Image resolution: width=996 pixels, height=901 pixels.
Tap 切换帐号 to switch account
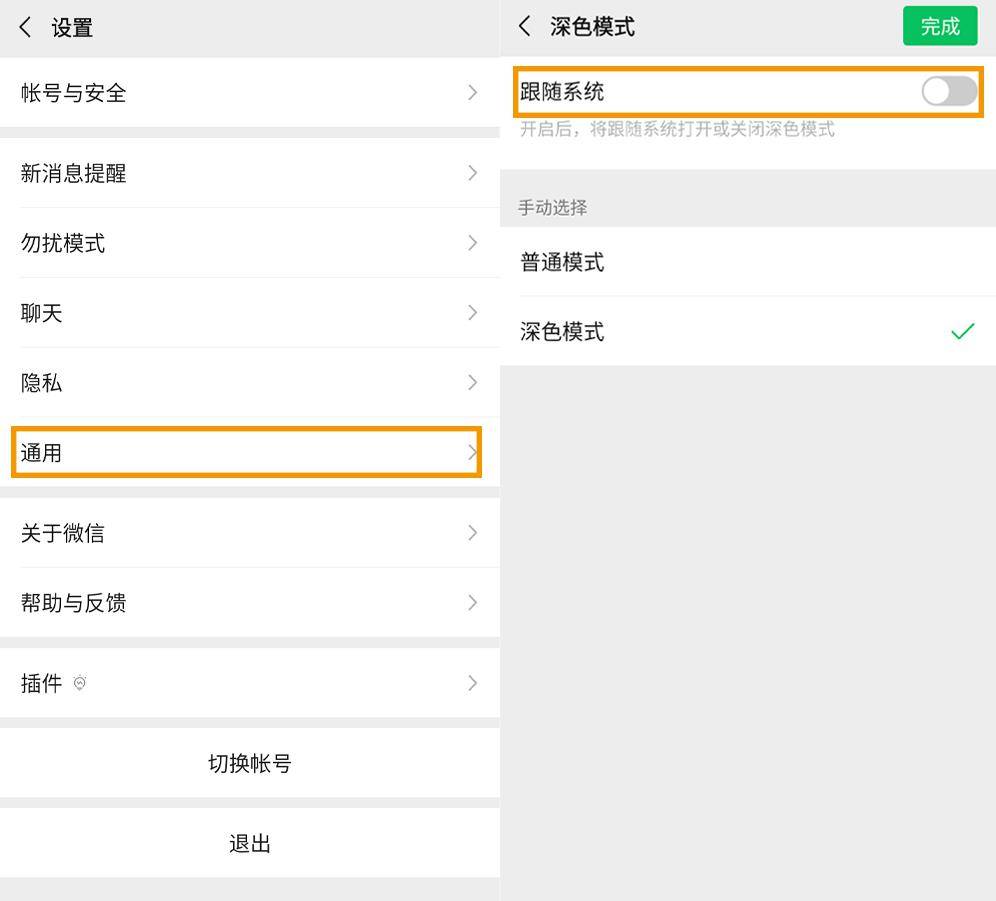pyautogui.click(x=250, y=763)
